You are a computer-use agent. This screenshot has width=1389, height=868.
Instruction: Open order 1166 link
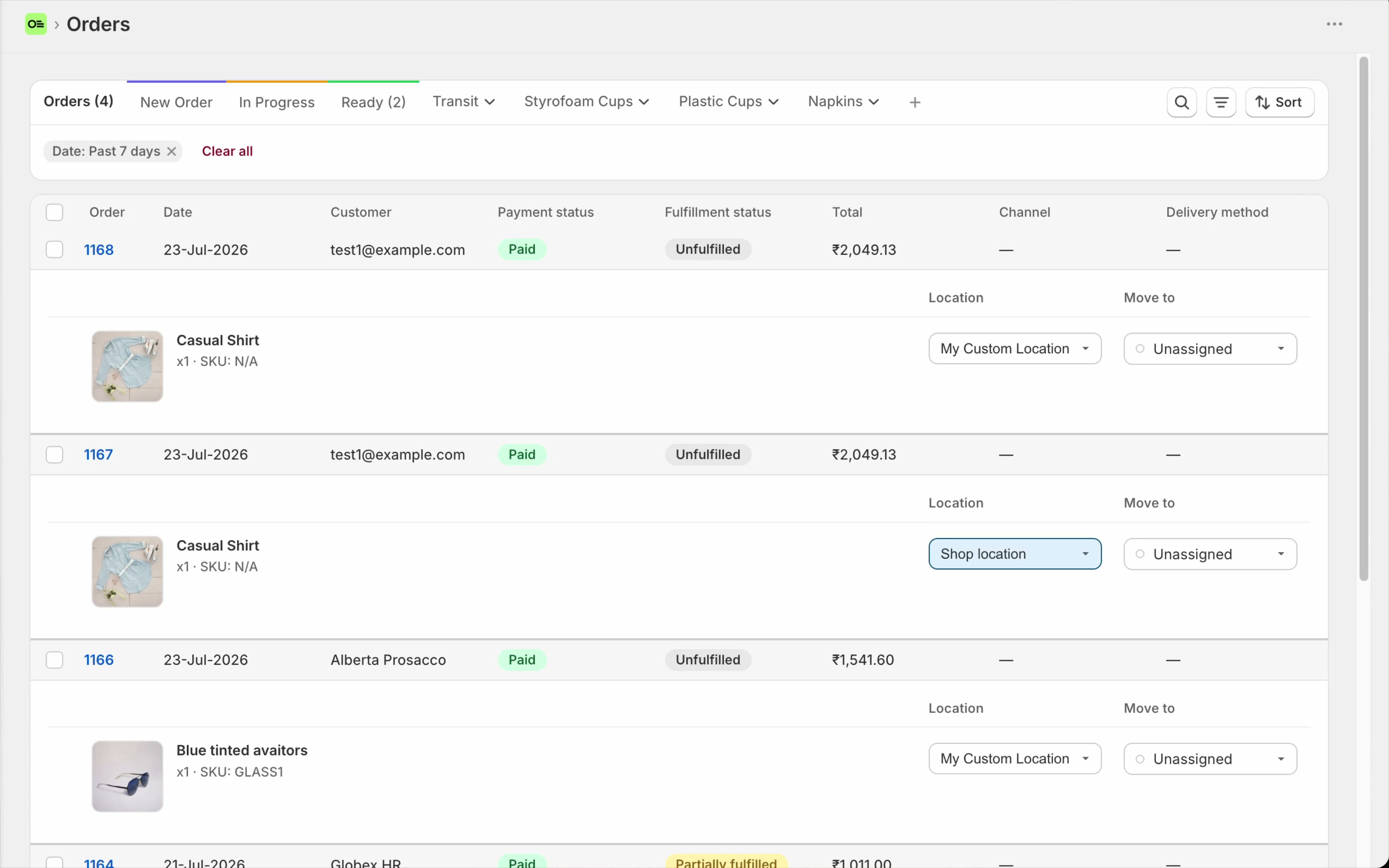(99, 659)
